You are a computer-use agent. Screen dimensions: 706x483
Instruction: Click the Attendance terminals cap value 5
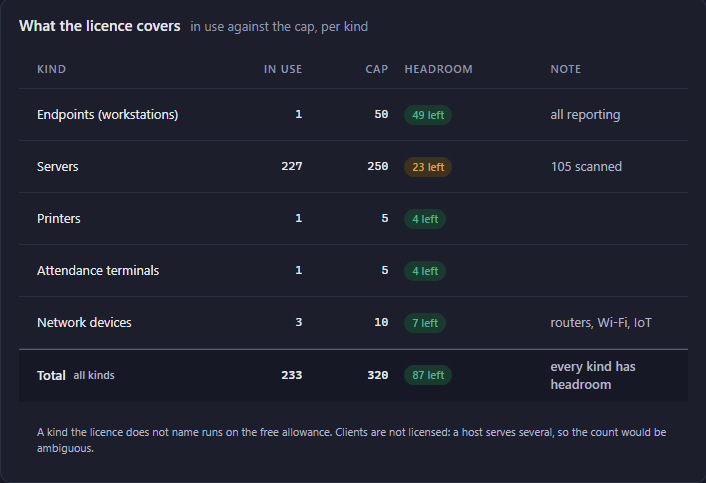[x=385, y=270]
